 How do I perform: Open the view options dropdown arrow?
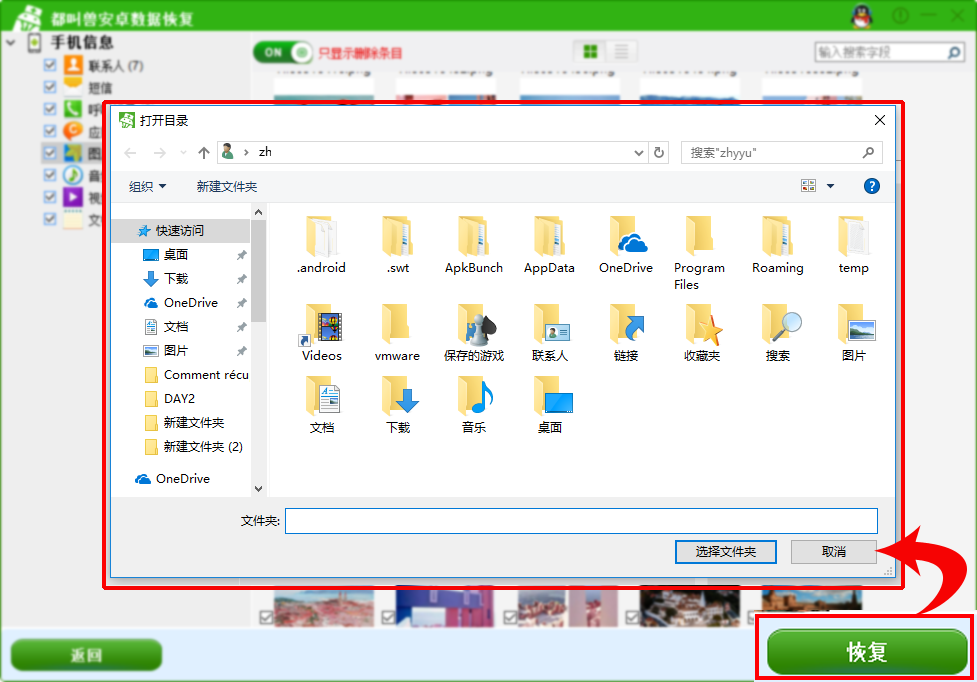[830, 186]
